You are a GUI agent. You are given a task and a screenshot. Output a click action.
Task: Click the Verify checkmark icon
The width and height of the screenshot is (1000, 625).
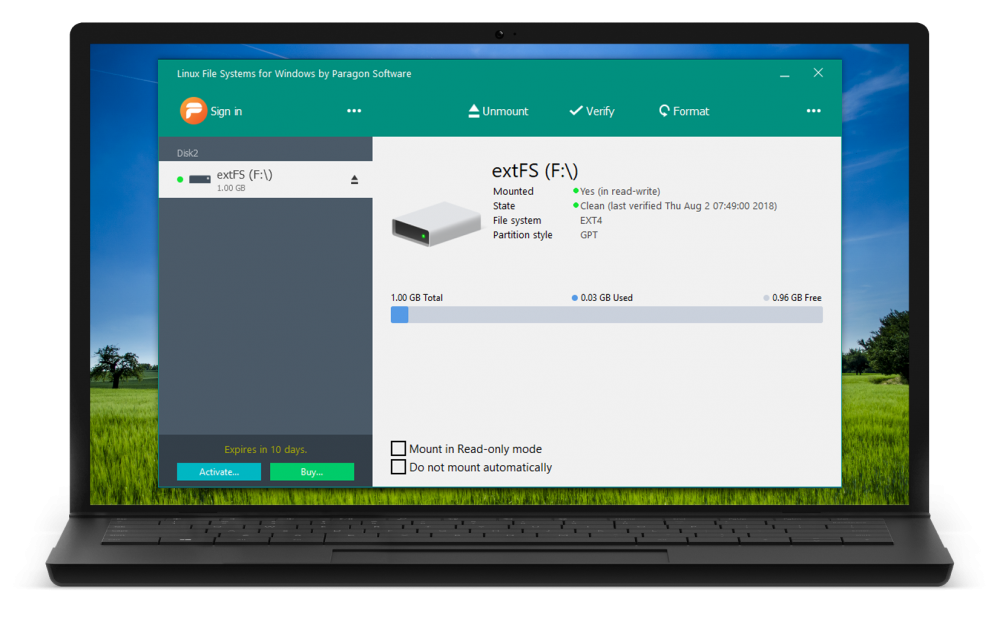(x=576, y=111)
